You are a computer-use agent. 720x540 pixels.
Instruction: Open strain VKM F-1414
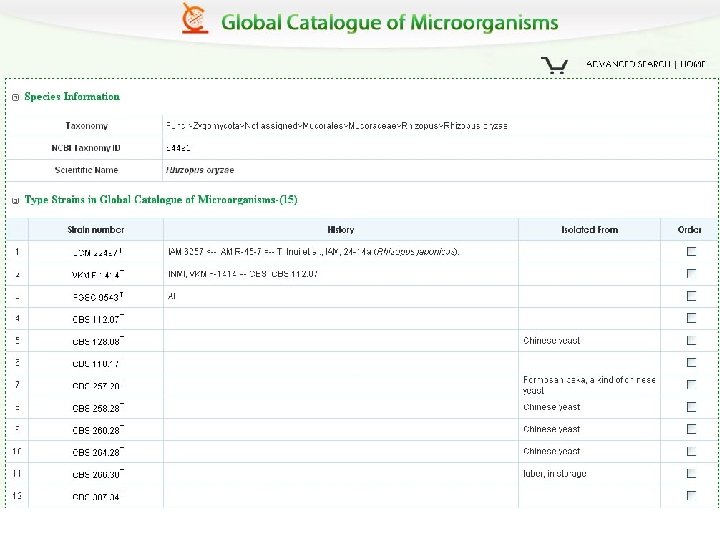[x=97, y=275]
